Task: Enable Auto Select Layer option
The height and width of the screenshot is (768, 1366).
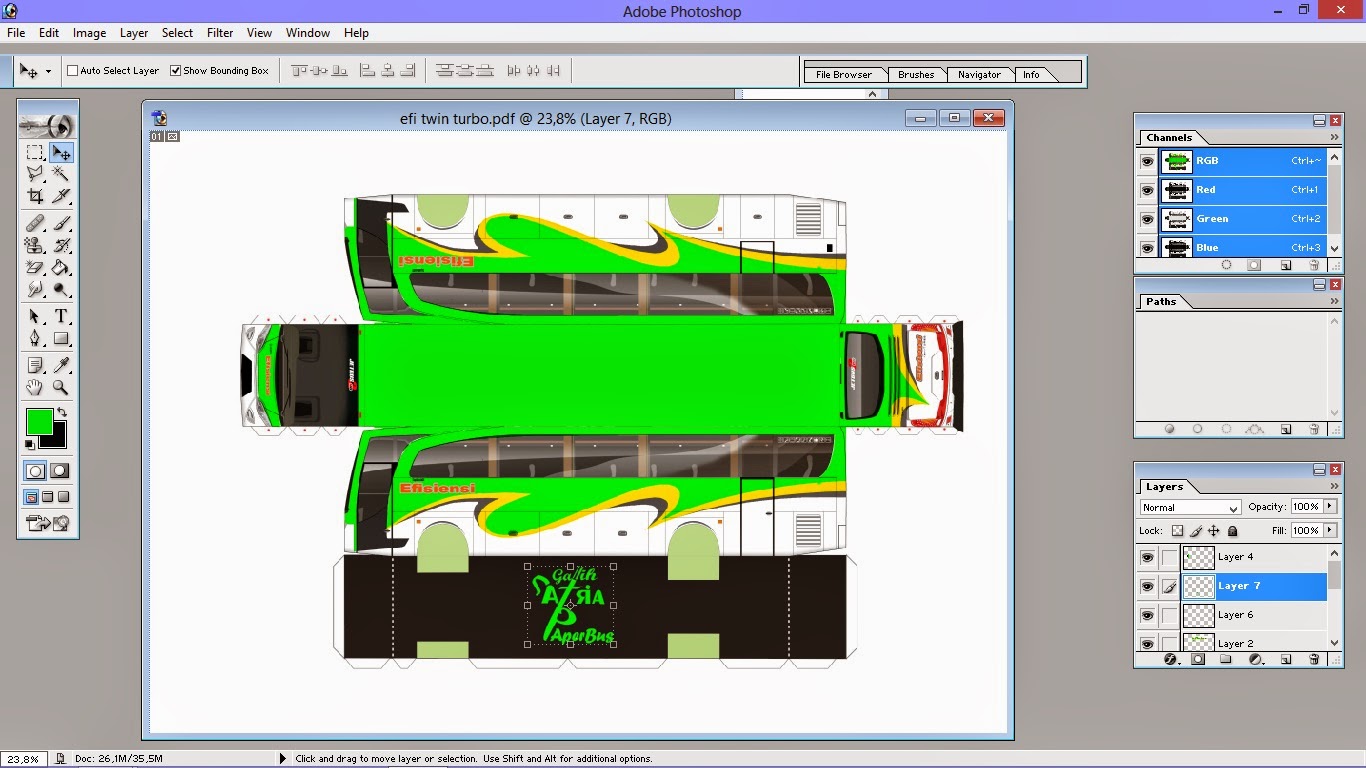Action: (x=71, y=70)
